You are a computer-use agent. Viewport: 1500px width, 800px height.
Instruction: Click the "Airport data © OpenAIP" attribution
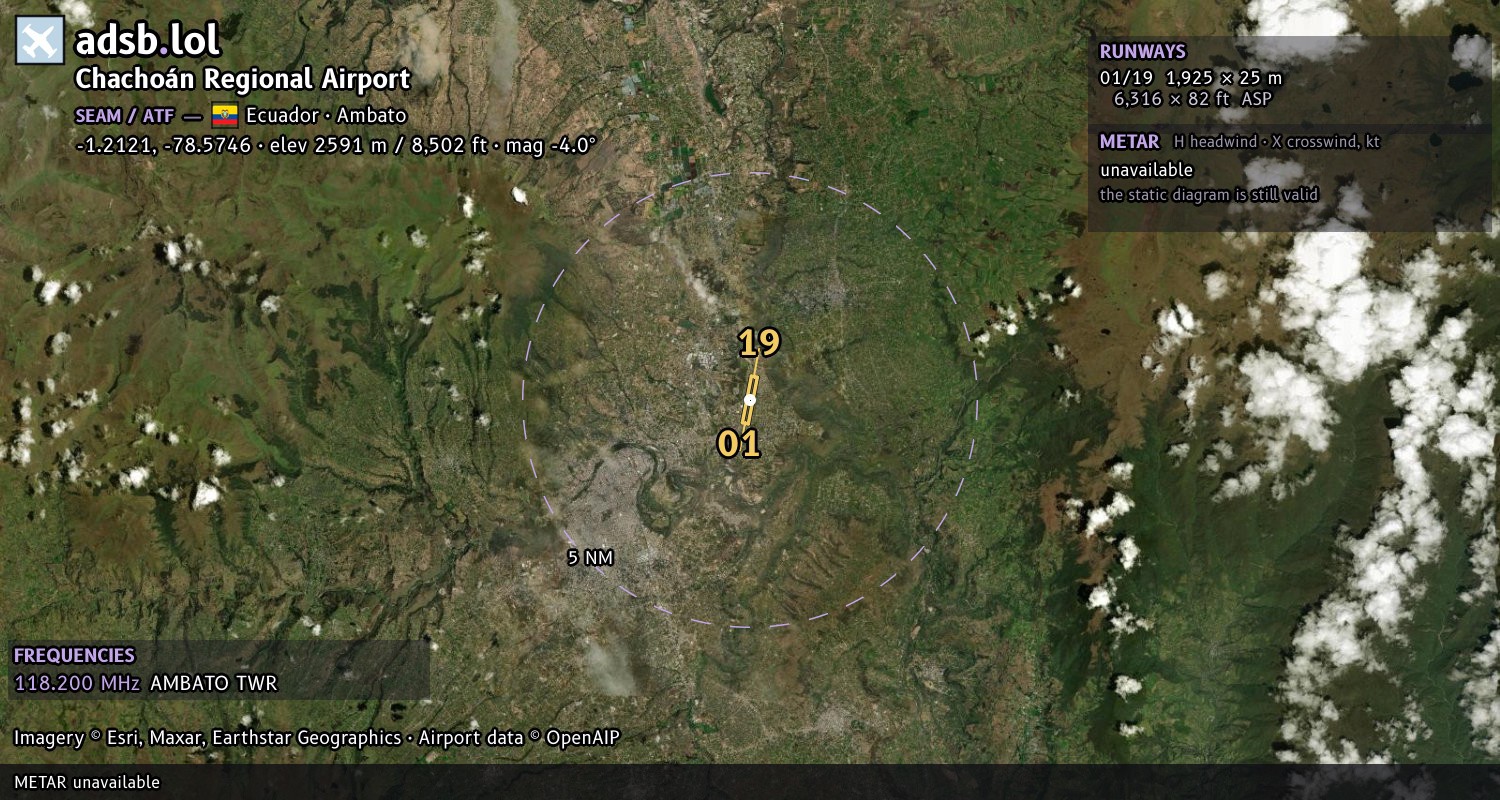point(519,738)
